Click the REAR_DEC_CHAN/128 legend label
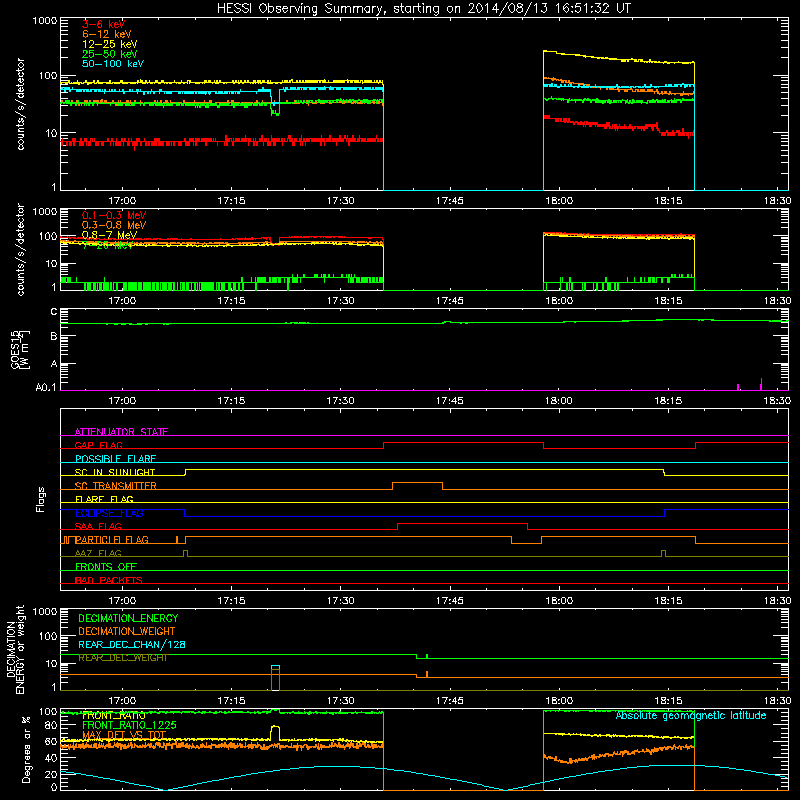Image resolution: width=800 pixels, height=800 pixels. coord(132,645)
